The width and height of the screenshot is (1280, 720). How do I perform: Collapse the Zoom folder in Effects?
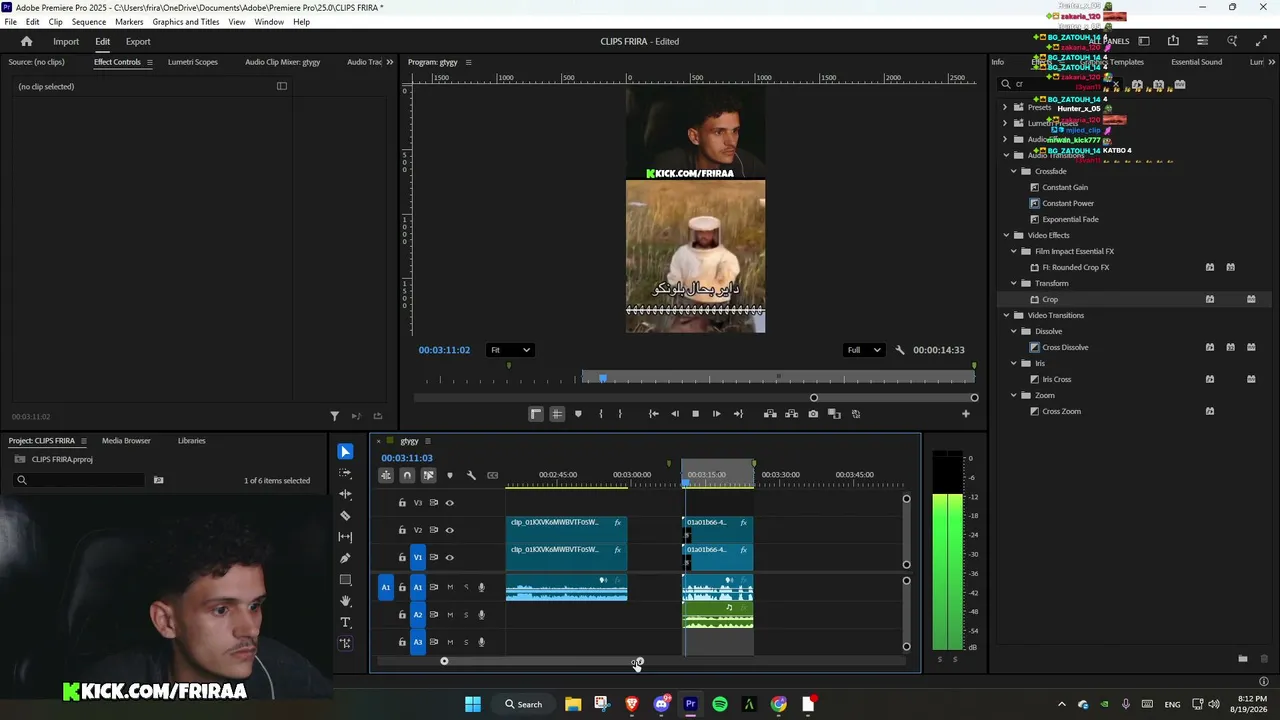[x=1014, y=395]
